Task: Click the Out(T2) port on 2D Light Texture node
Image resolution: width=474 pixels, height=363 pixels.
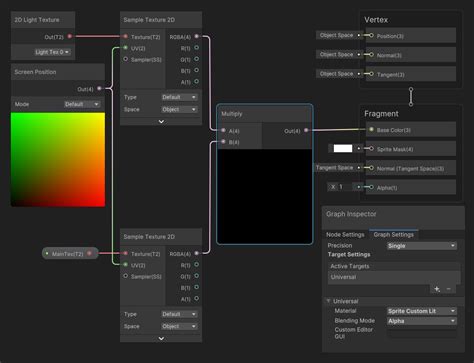Action: [x=70, y=36]
